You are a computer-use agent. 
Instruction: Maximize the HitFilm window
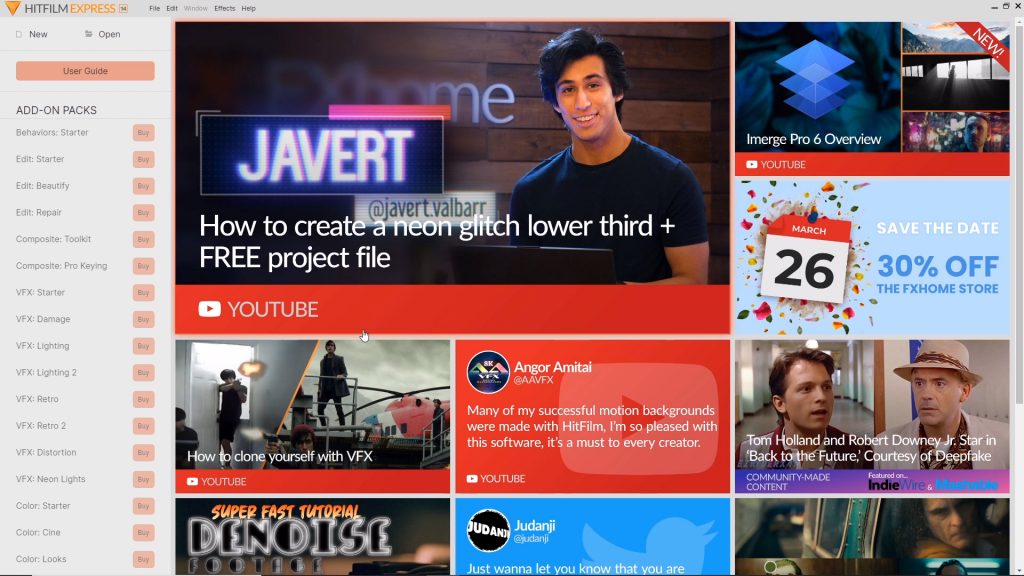coord(1006,7)
